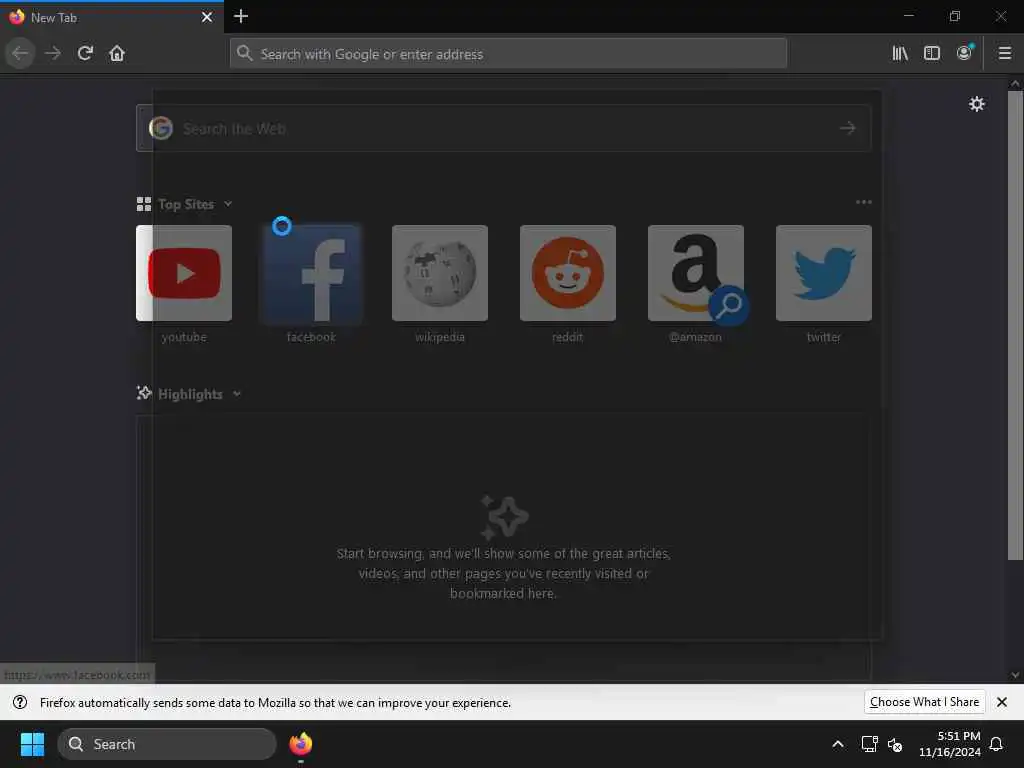Open the Library toolbar icon

pyautogui.click(x=900, y=53)
